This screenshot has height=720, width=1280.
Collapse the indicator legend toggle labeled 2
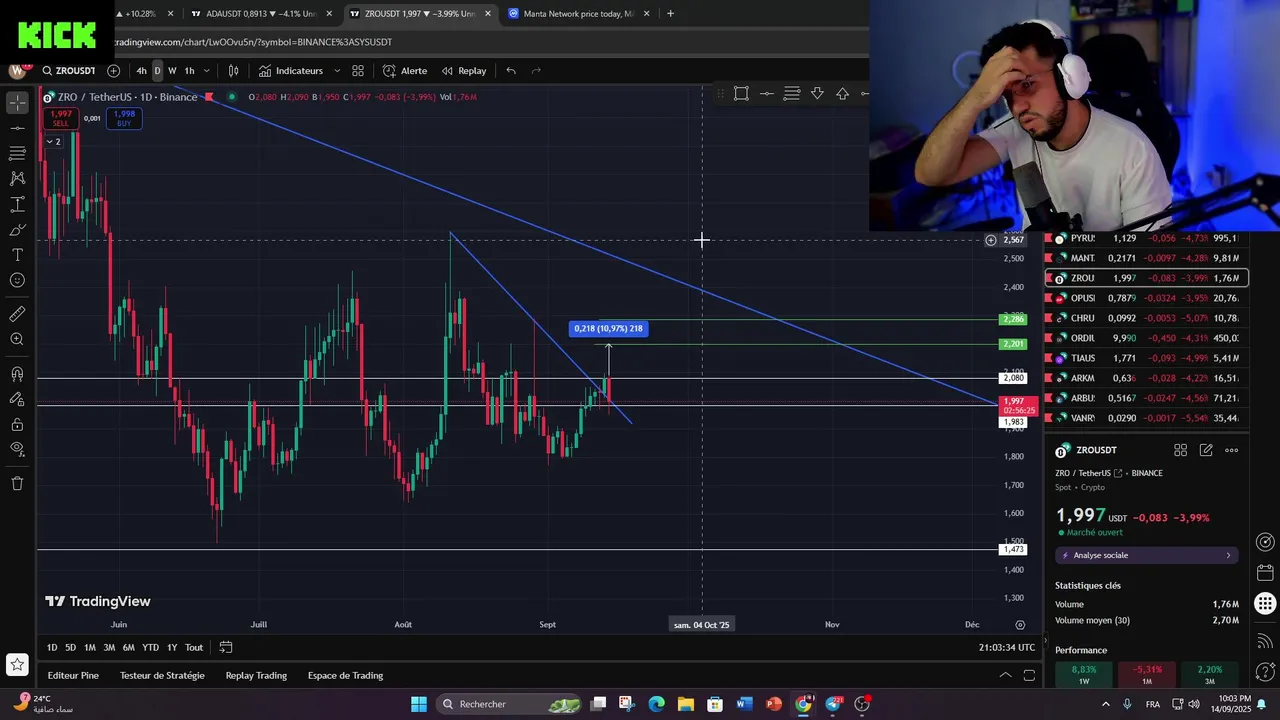click(x=54, y=141)
